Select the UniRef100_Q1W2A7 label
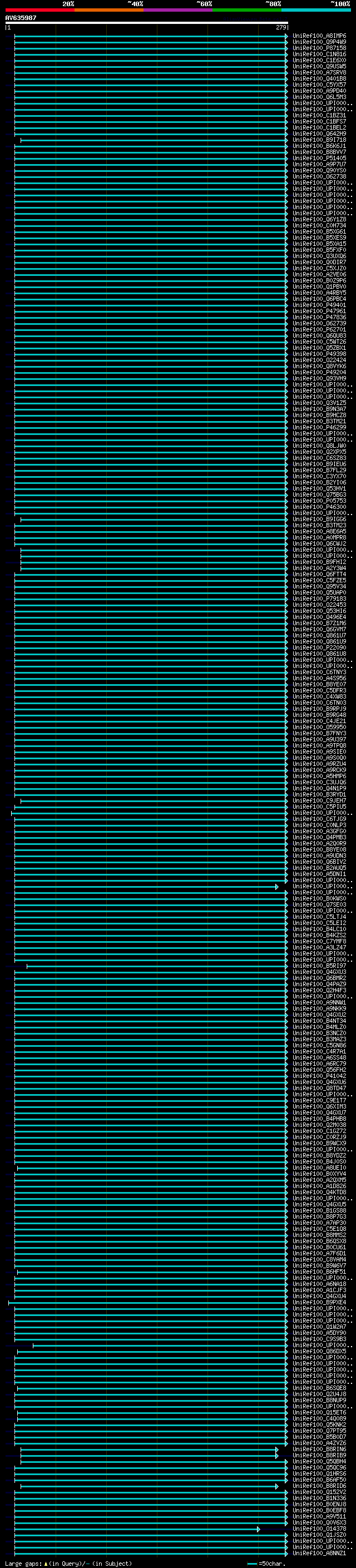The height and width of the screenshot is (1568, 356). point(319,1327)
